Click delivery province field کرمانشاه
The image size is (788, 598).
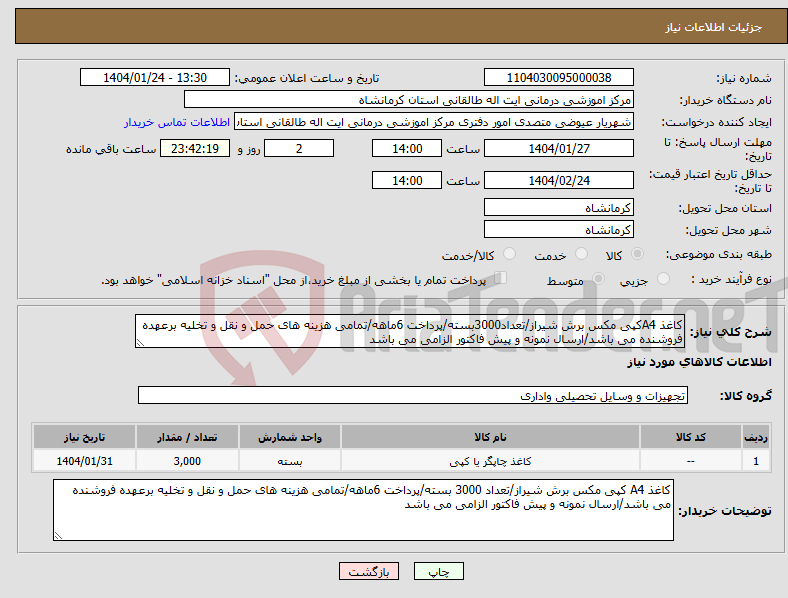[x=558, y=208]
